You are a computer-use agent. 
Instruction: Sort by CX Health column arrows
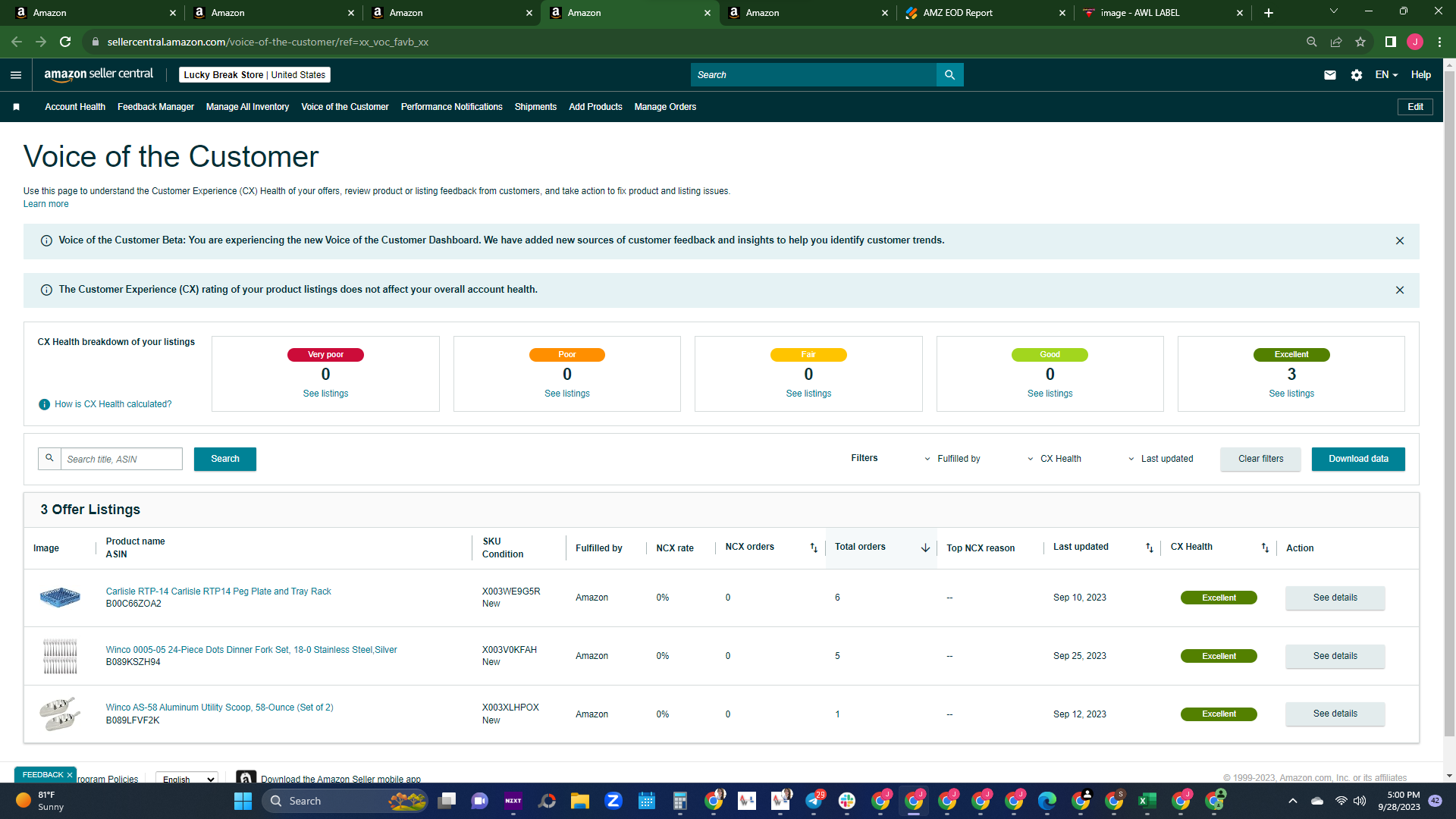(1265, 548)
